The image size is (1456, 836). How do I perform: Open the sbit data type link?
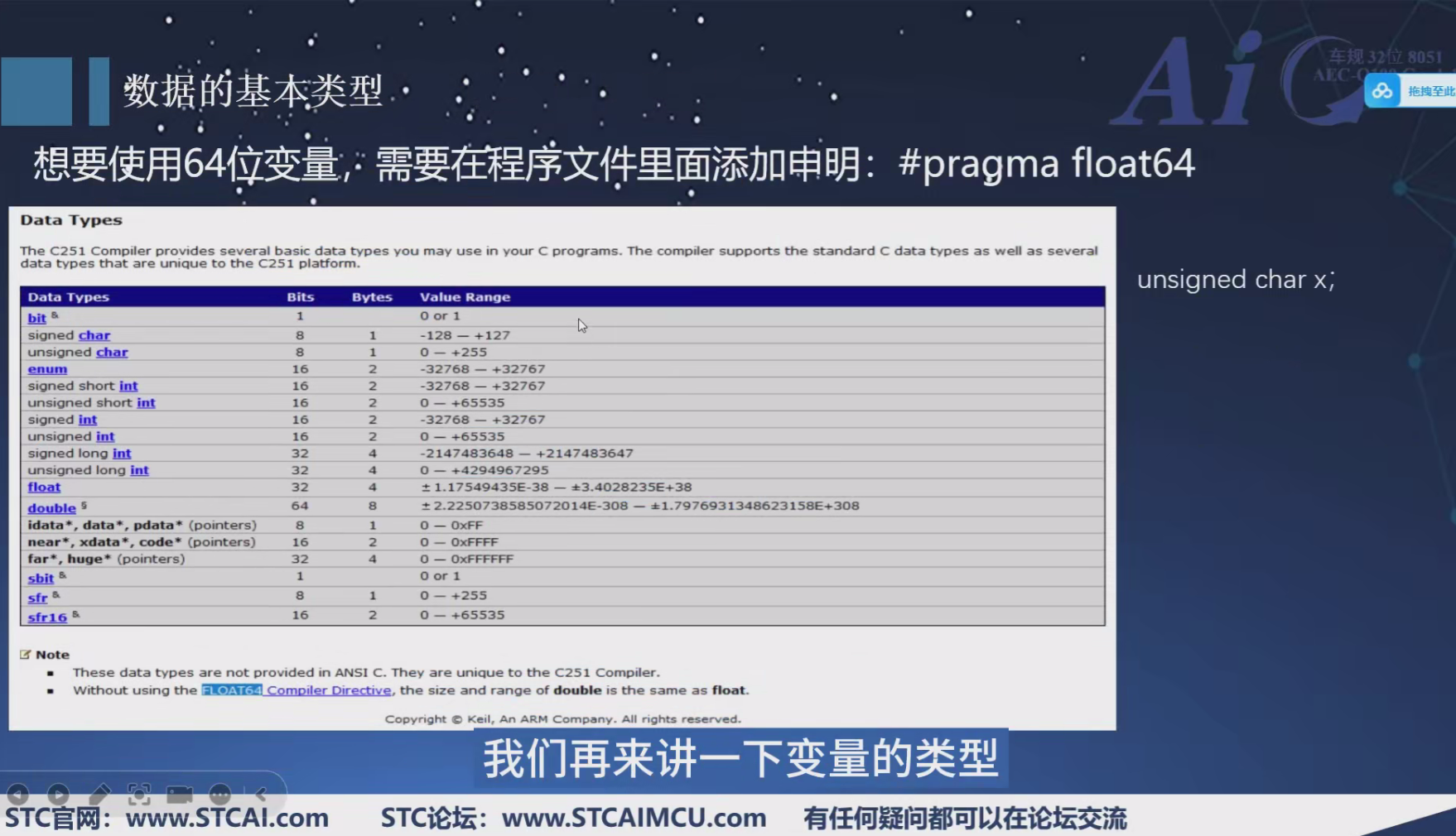pyautogui.click(x=41, y=578)
